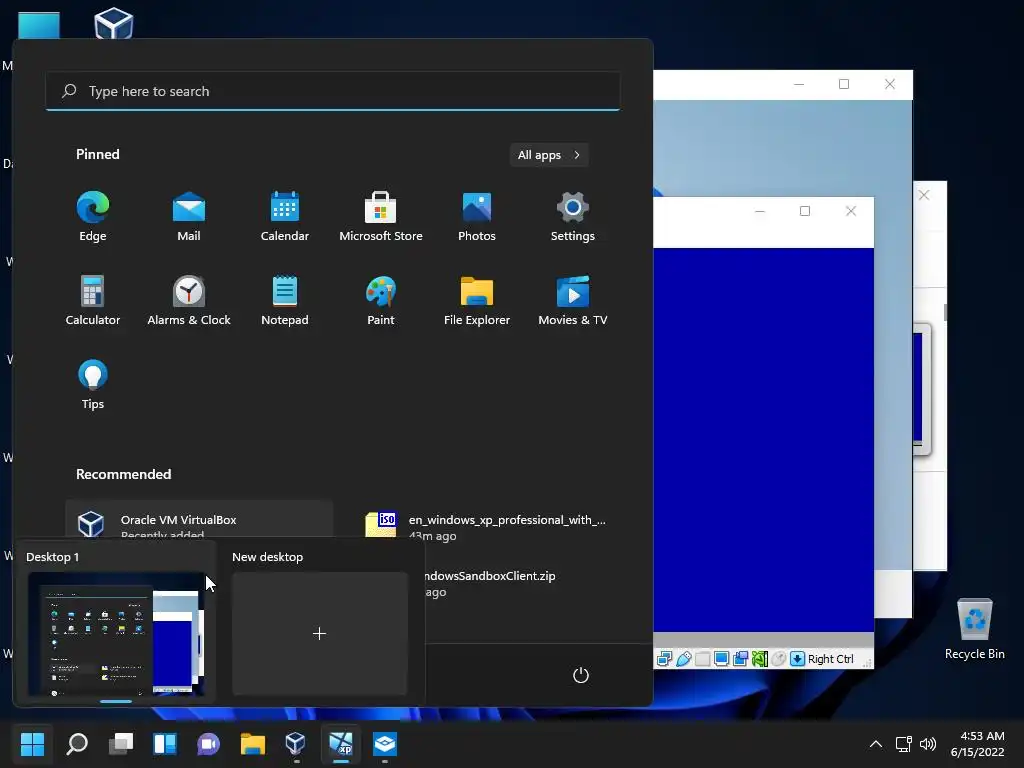Click VM status bar mouse integration icon
The height and width of the screenshot is (768, 1024).
tap(778, 659)
